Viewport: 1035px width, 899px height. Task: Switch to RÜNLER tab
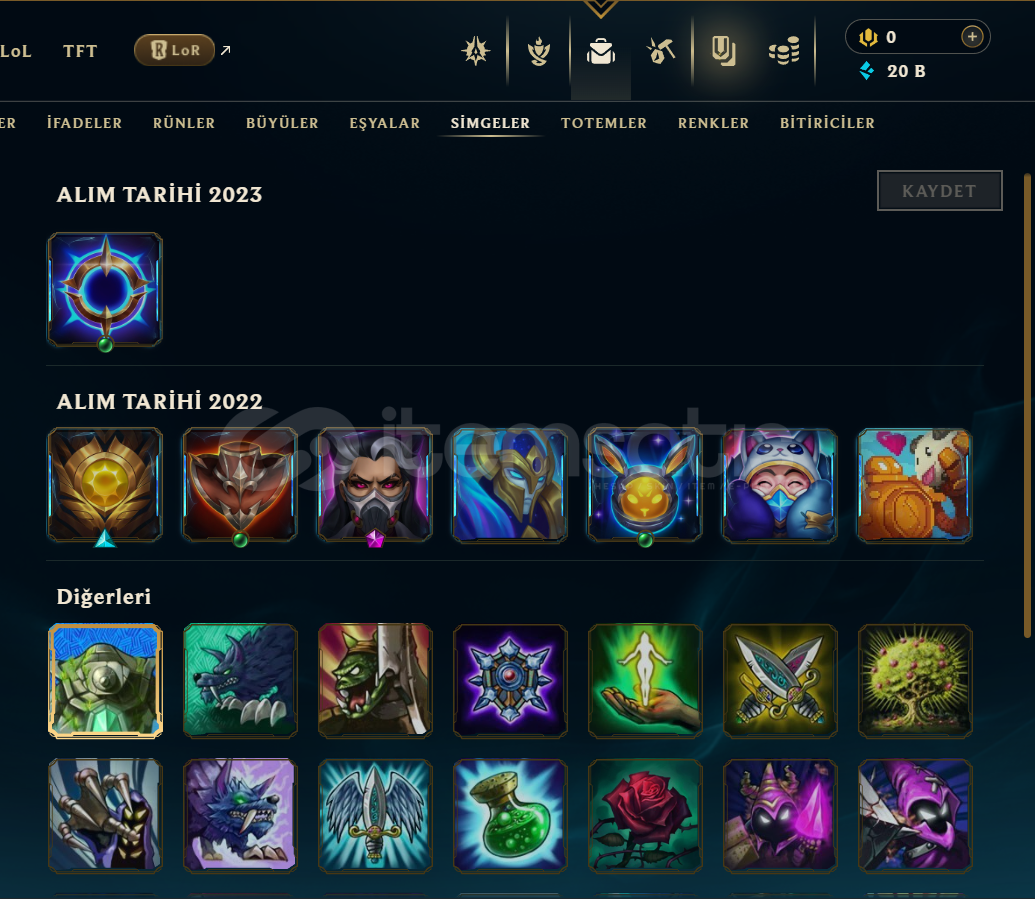click(184, 123)
